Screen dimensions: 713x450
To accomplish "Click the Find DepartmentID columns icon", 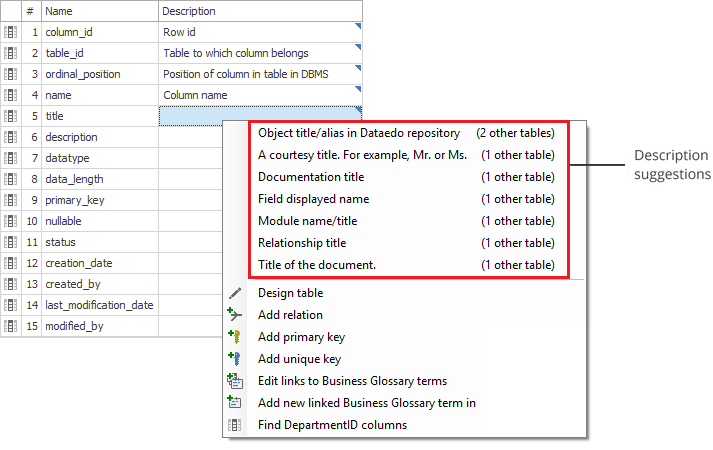I will point(235,425).
